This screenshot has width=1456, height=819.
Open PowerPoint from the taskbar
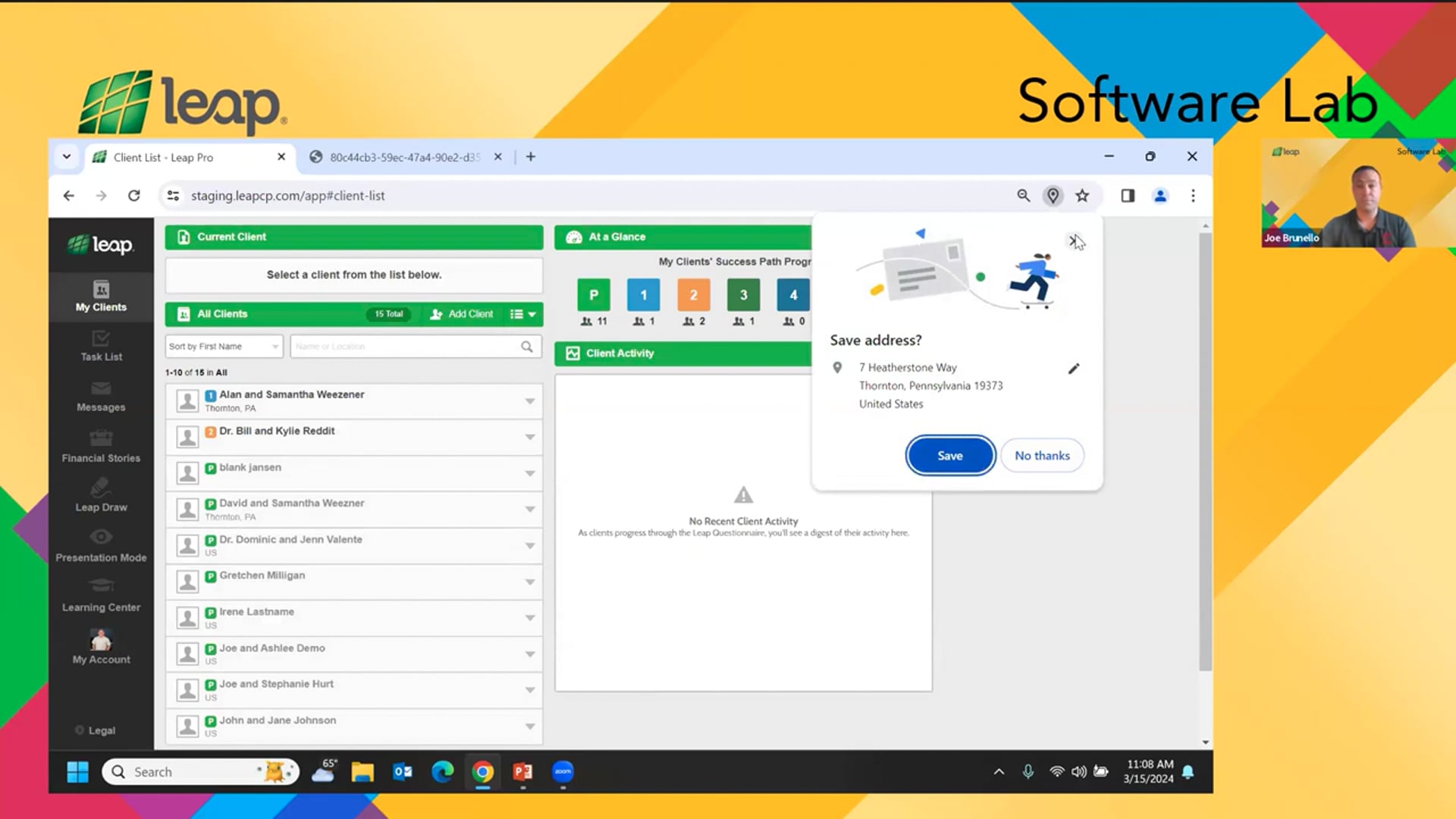click(522, 772)
